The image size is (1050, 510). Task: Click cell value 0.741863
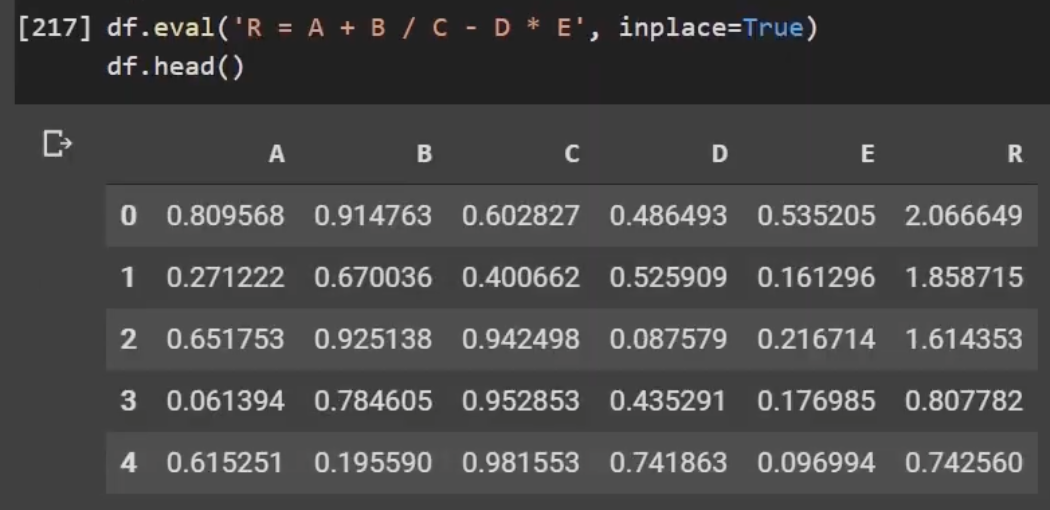coord(668,462)
